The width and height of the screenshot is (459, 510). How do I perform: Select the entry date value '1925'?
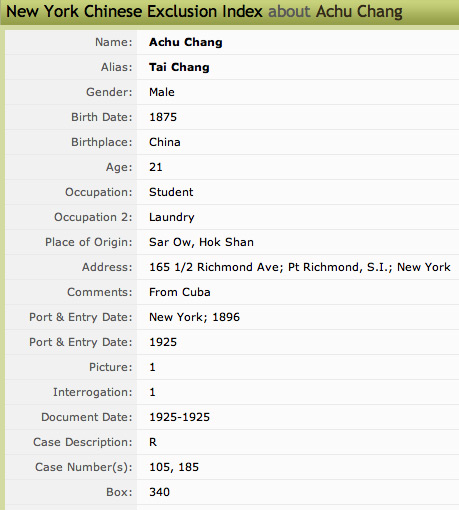pos(163,342)
